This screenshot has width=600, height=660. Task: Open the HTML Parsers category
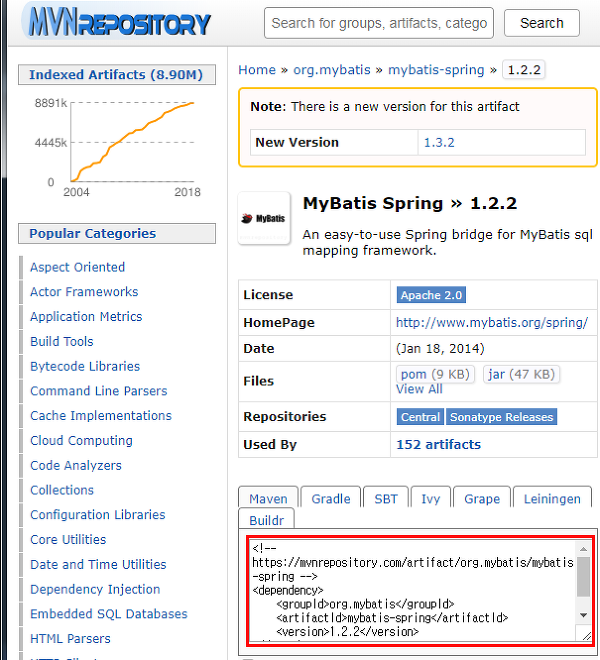coord(70,639)
